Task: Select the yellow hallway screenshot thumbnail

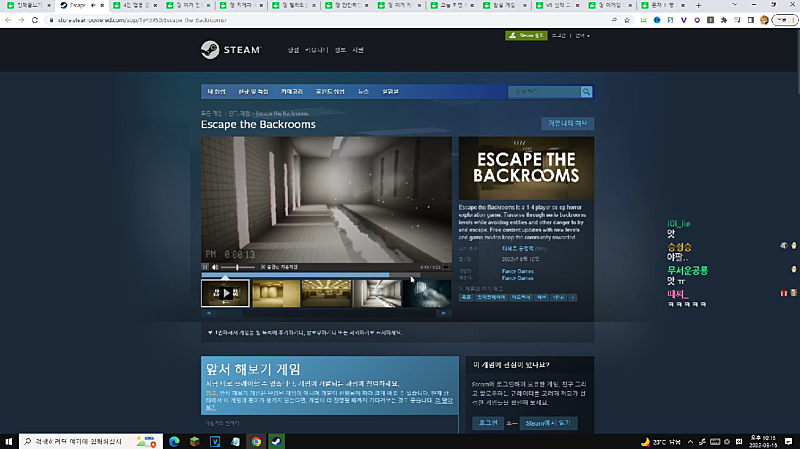Action: [x=276, y=293]
